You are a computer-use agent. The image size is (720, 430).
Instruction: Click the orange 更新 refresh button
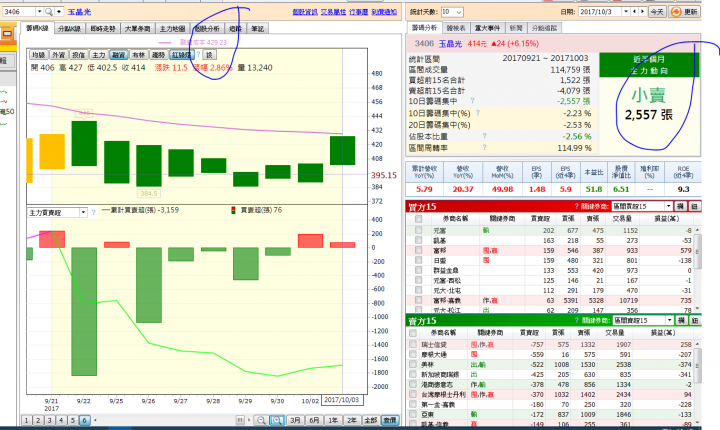pos(685,11)
